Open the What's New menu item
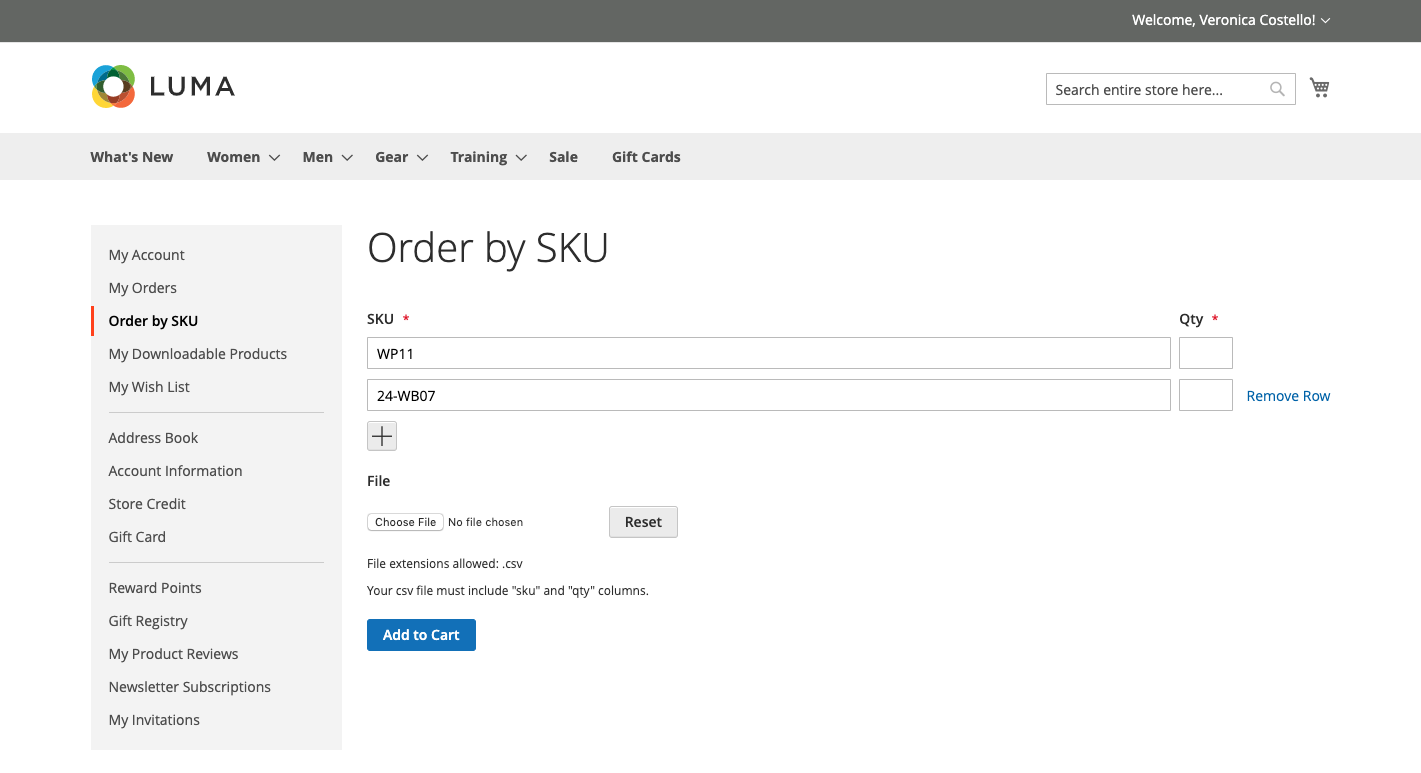The image size is (1421, 773). click(x=131, y=157)
